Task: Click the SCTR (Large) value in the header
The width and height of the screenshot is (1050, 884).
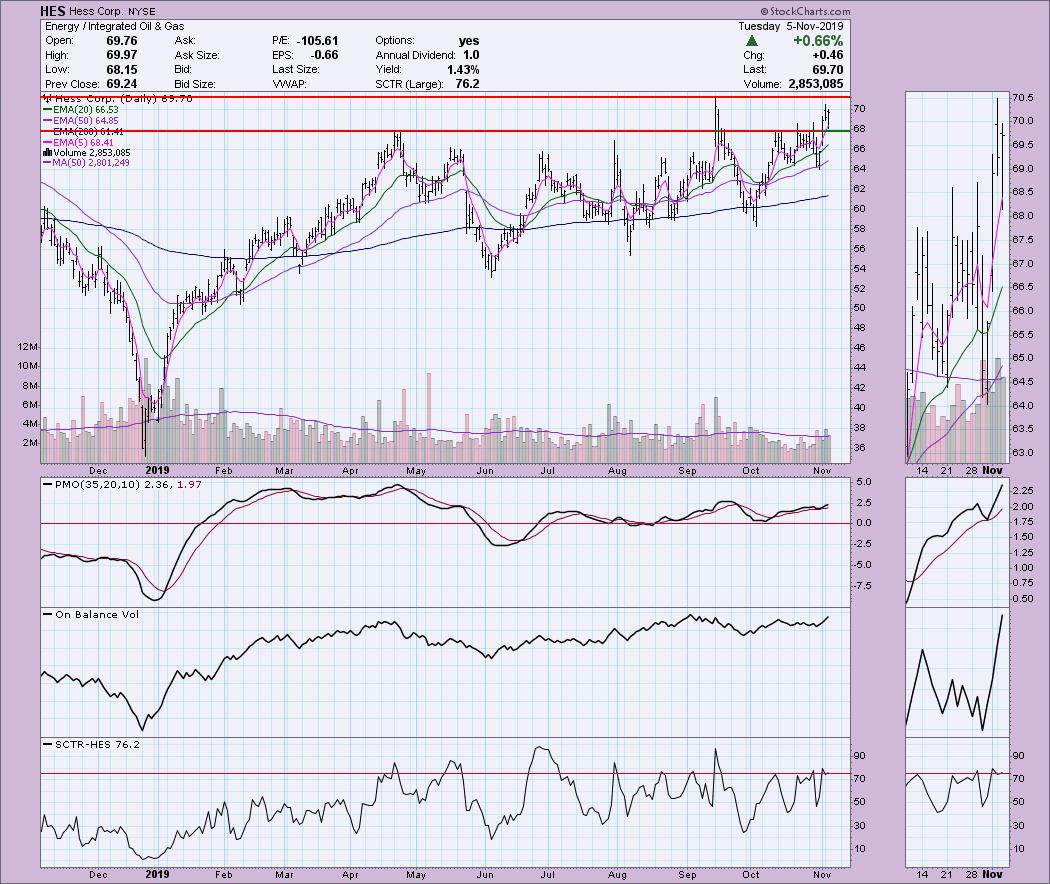Action: 467,84
